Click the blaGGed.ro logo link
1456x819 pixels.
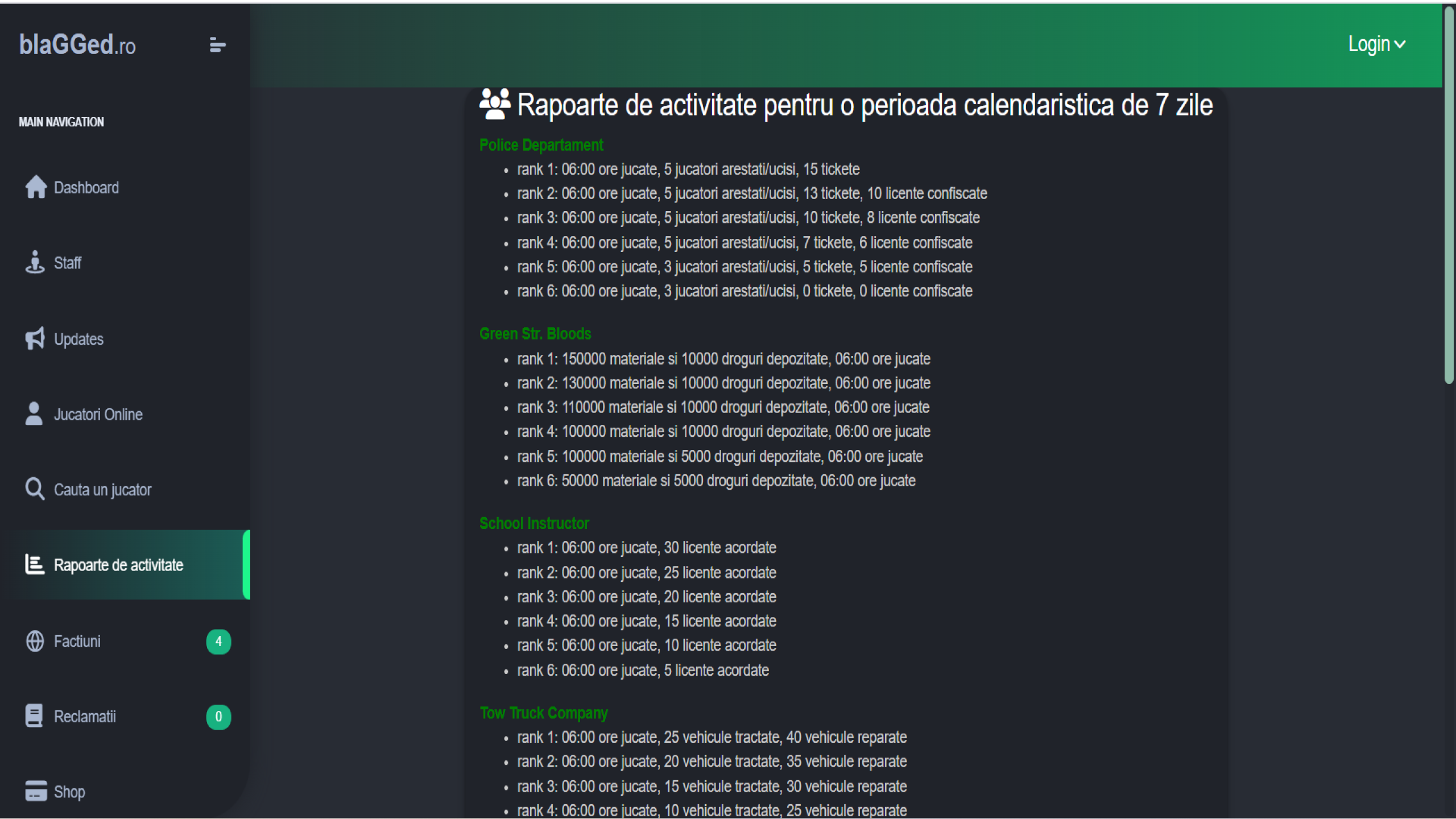click(x=77, y=45)
